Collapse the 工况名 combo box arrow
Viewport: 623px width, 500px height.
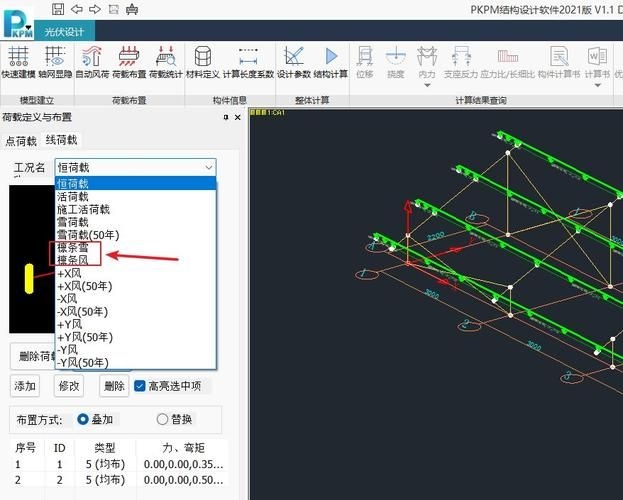(x=208, y=168)
